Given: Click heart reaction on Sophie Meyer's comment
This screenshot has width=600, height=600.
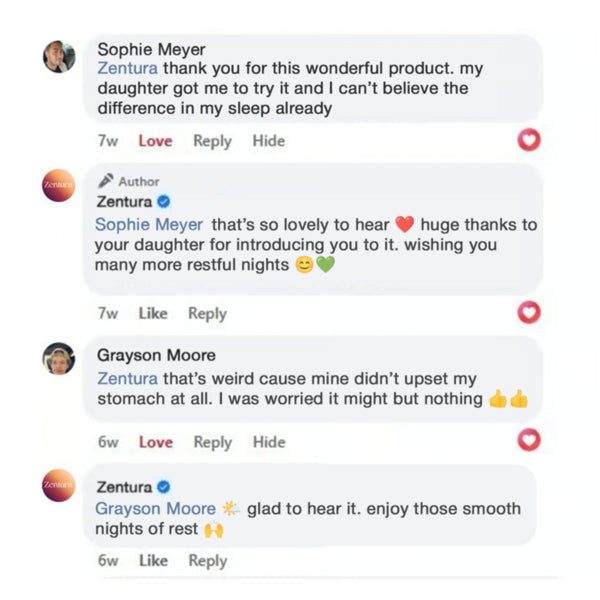Looking at the screenshot, I should click(529, 141).
